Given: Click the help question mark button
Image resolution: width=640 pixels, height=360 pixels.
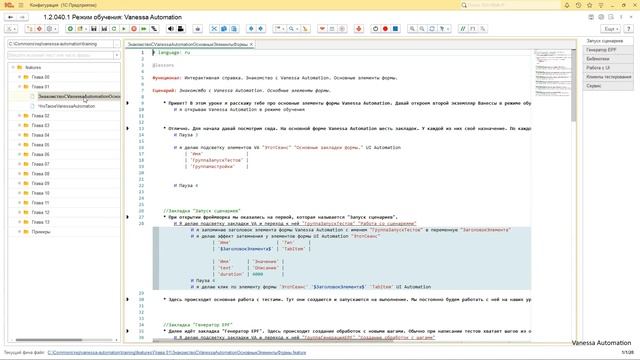Looking at the screenshot, I should [x=629, y=29].
